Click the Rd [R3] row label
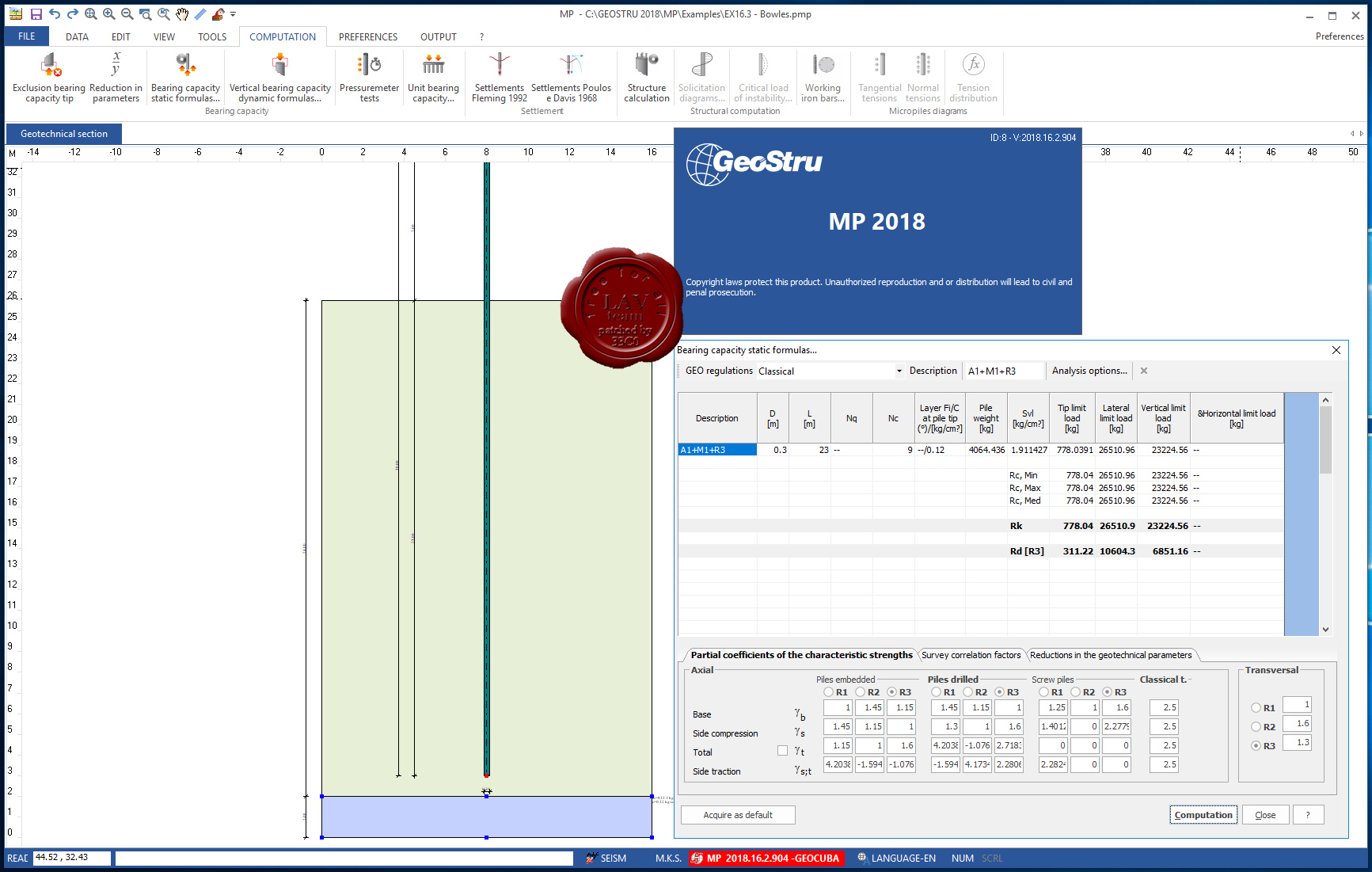Screen dimensions: 1372x872 tap(1027, 551)
